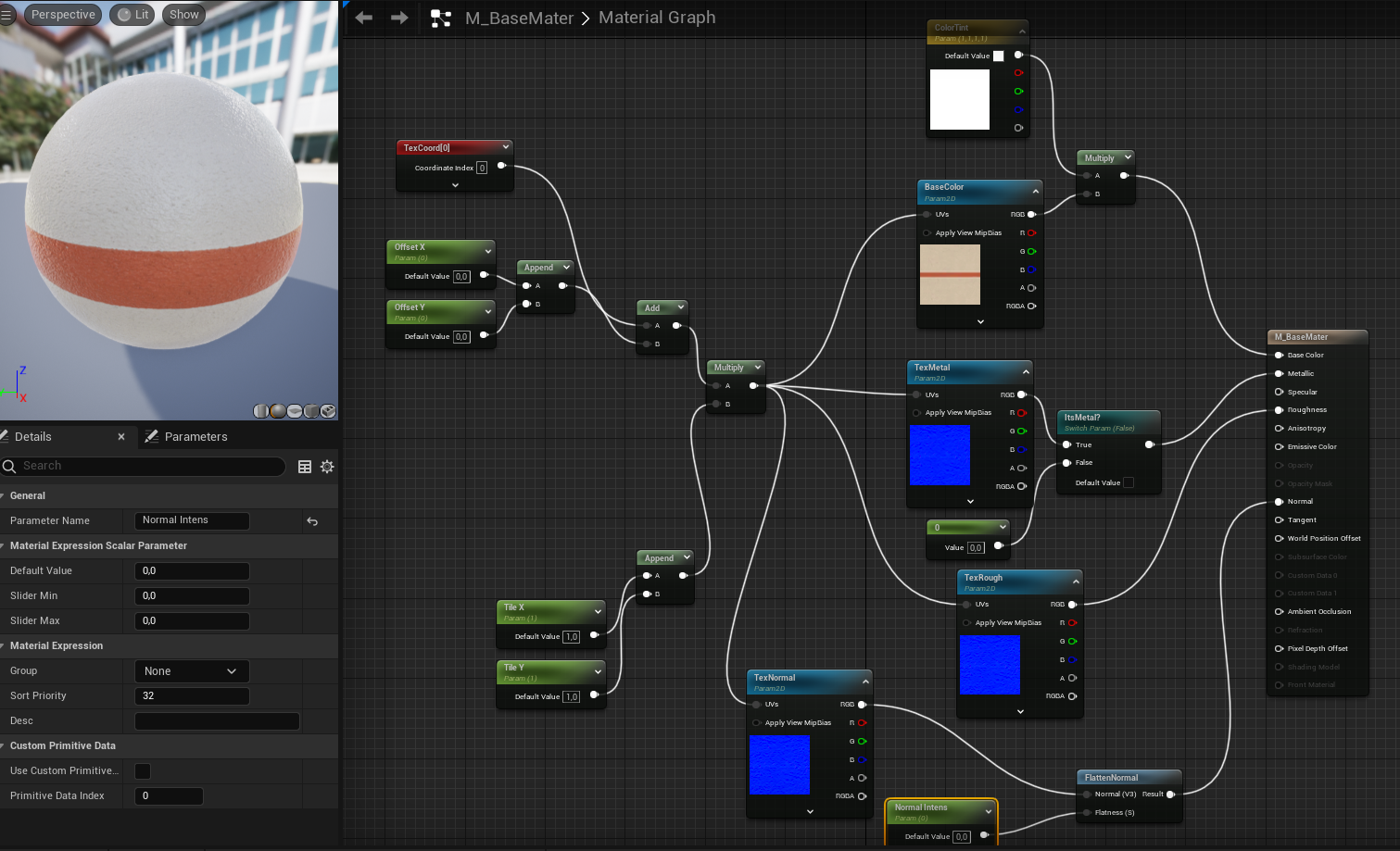Toggle ItsMetal? switch Default Value checkbox
Viewport: 1400px width, 851px height.
1129,482
